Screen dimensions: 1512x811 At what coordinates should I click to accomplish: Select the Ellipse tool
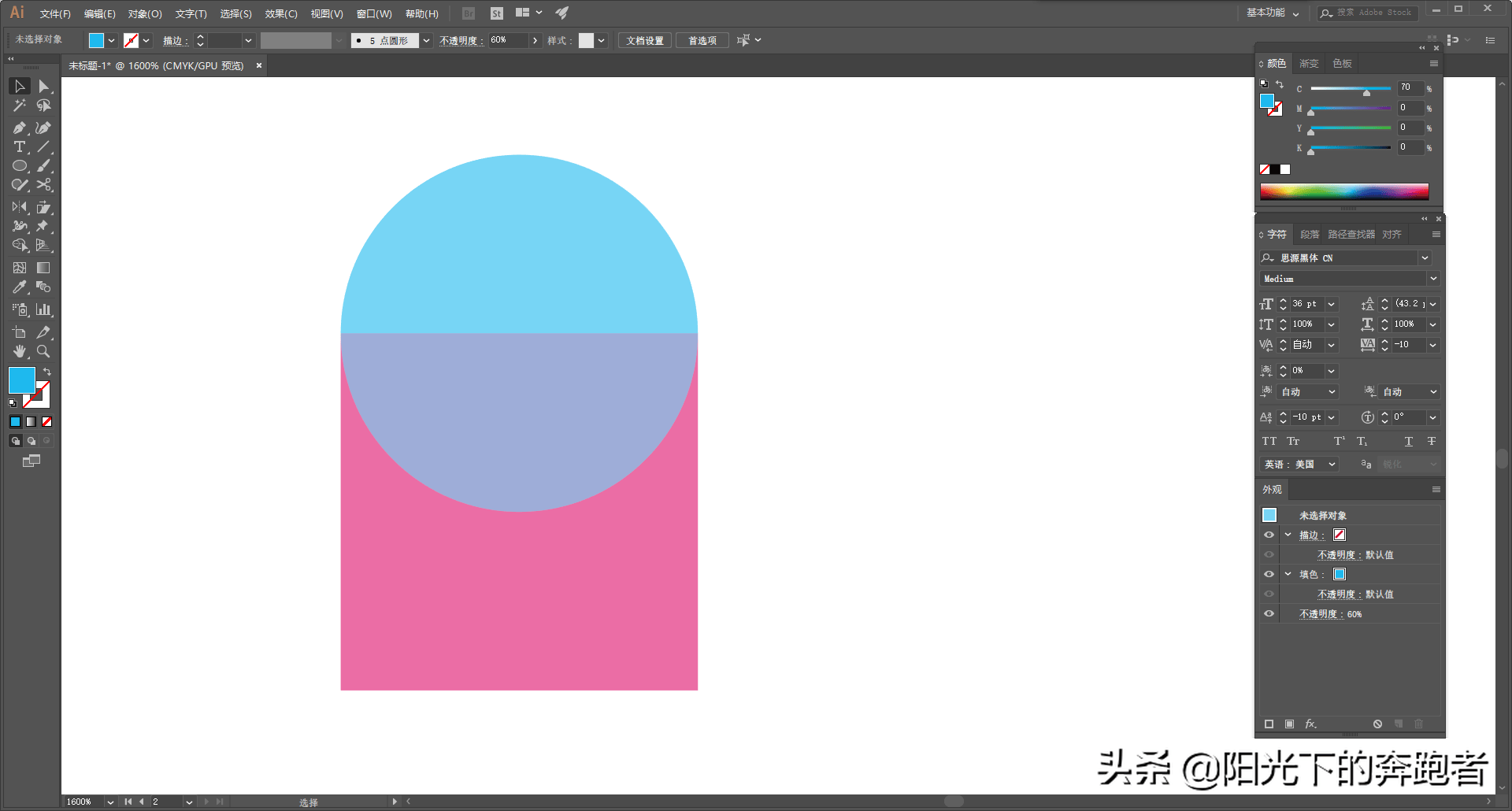tap(19, 166)
